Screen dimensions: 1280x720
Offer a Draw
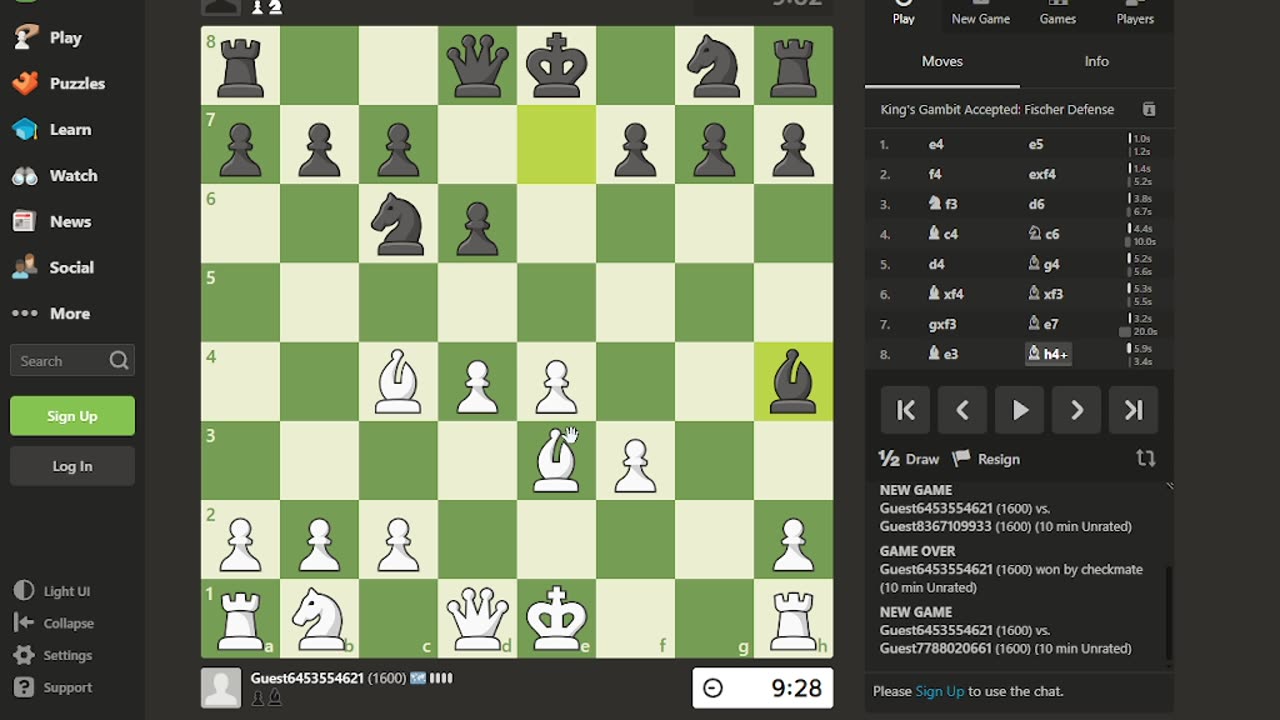909,459
